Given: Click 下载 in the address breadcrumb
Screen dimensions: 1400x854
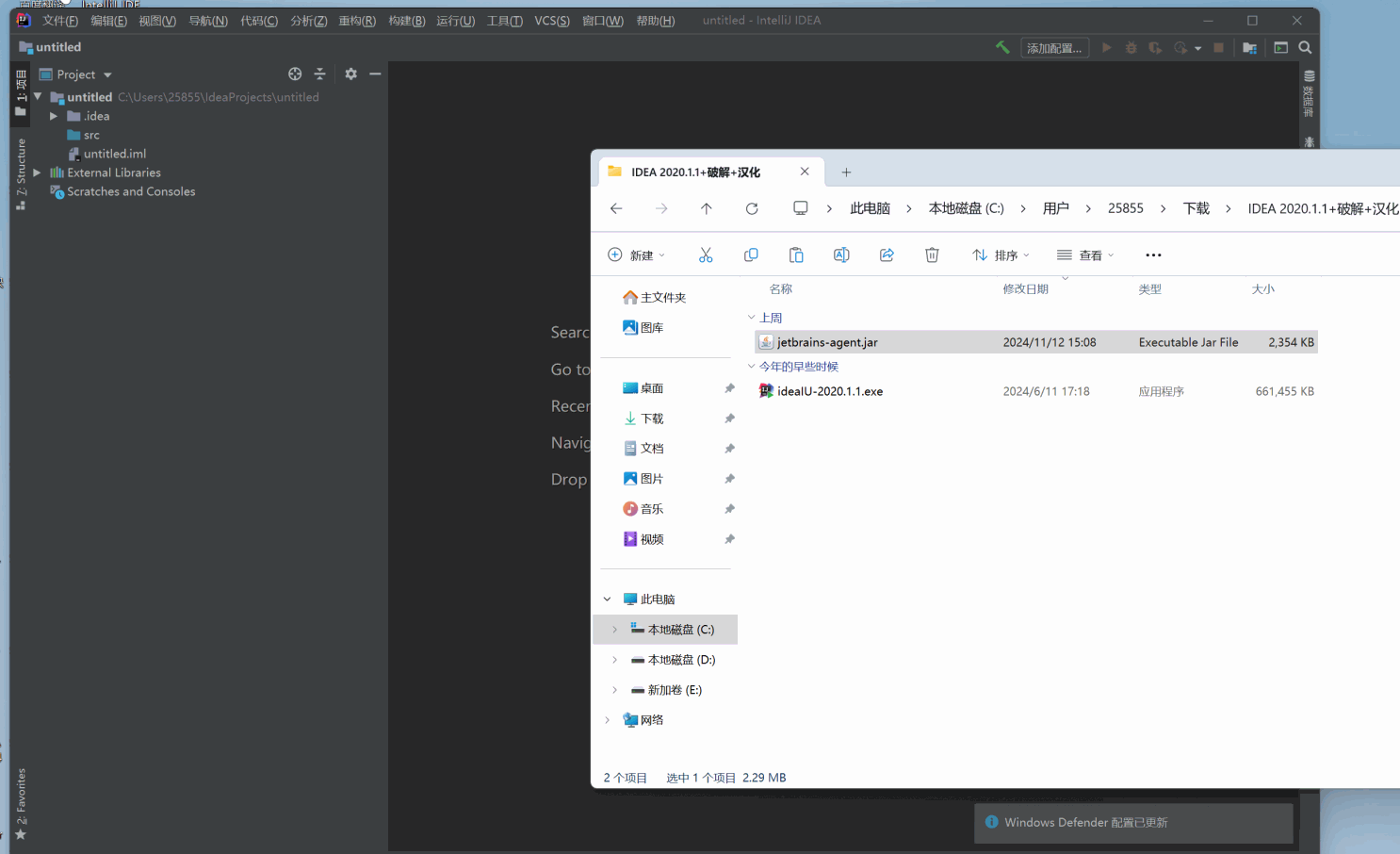Looking at the screenshot, I should [1196, 208].
